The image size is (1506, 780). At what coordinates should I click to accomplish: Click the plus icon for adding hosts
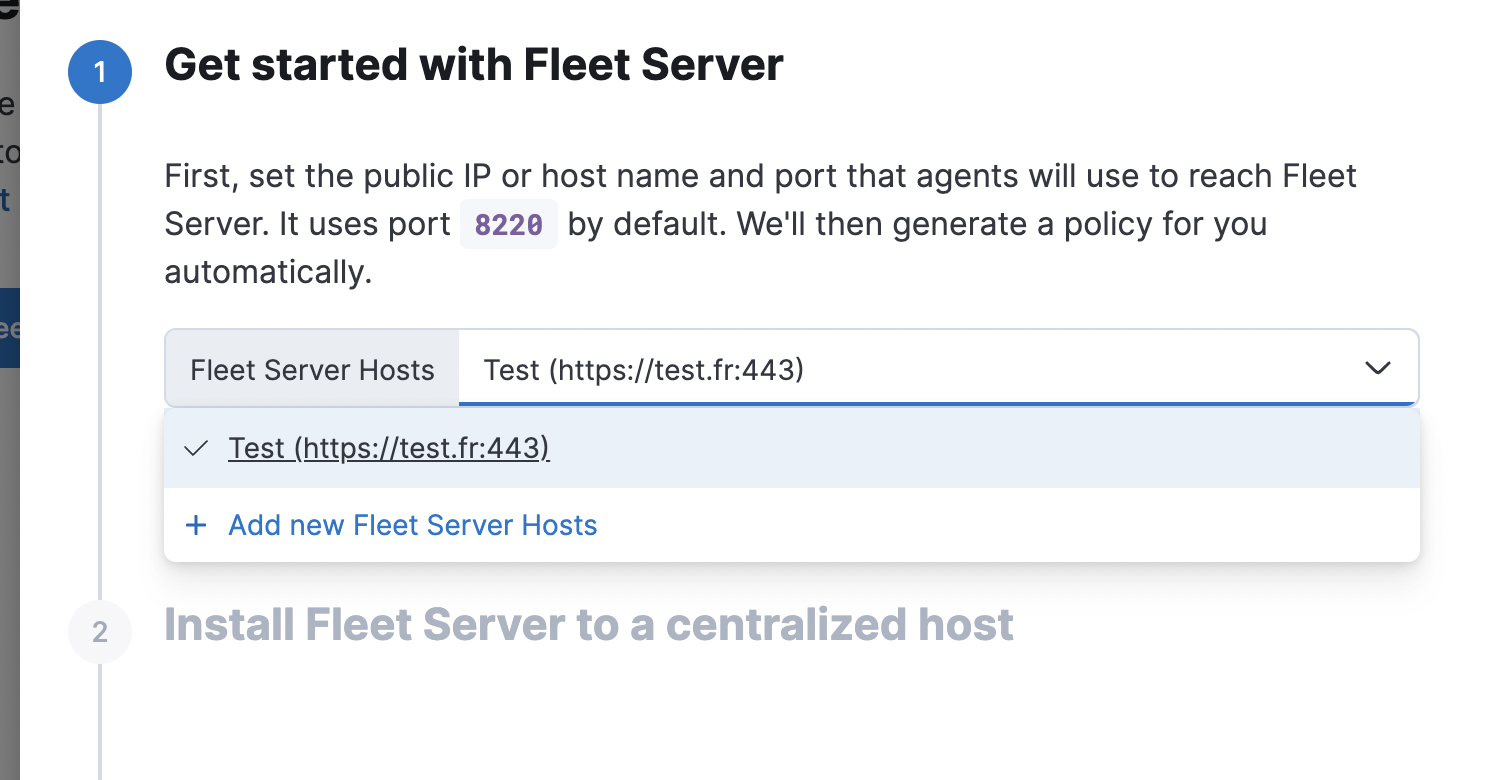[x=196, y=525]
